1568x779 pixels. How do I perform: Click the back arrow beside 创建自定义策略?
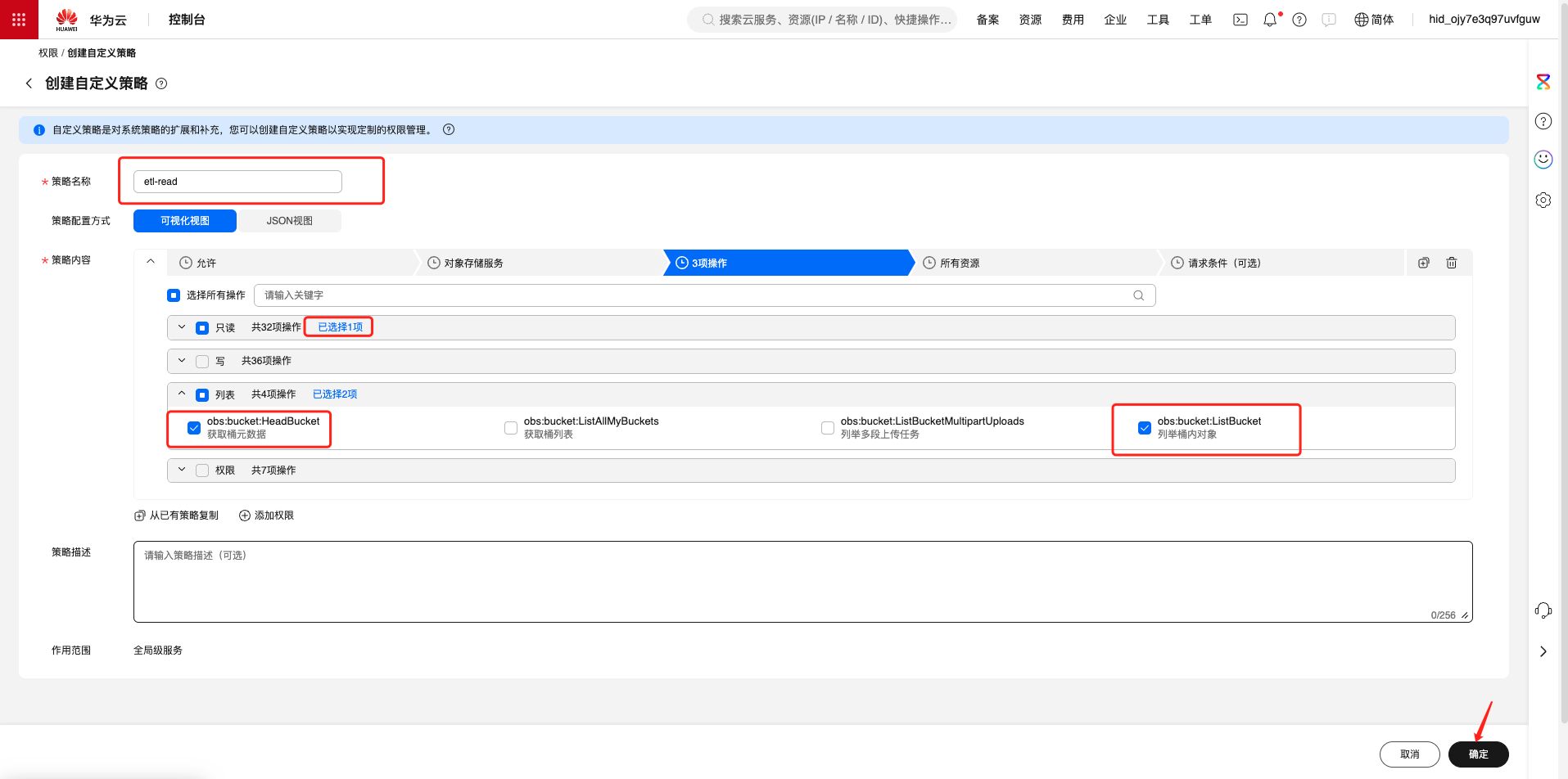pos(29,83)
